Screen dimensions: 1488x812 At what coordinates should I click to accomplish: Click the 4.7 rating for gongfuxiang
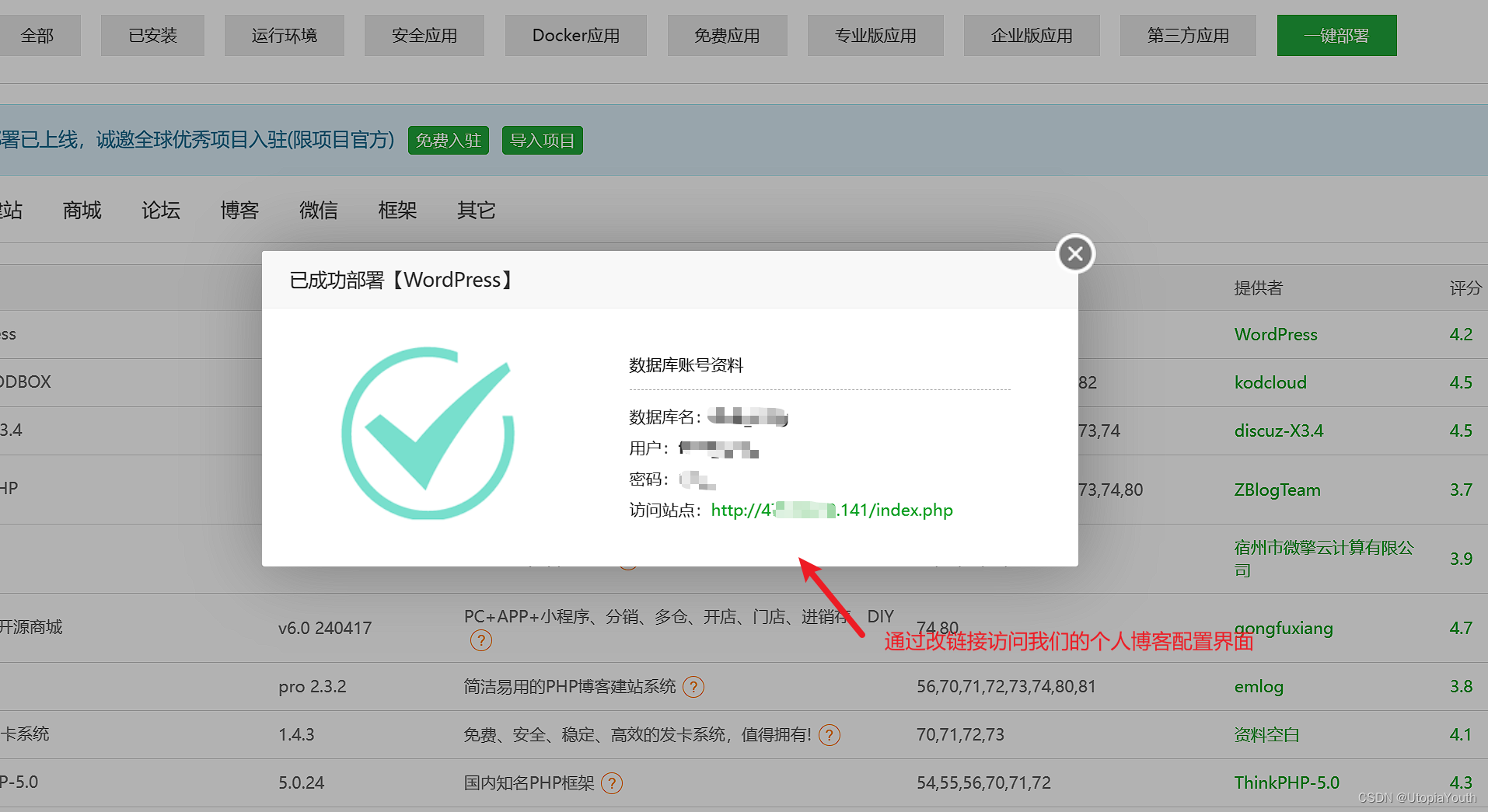(1461, 628)
